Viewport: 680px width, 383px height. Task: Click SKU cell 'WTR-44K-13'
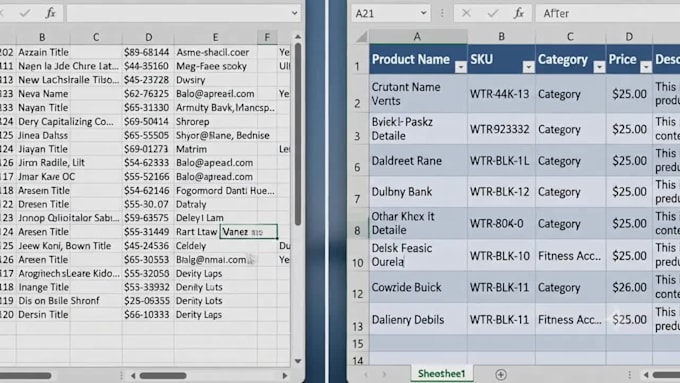[501, 94]
